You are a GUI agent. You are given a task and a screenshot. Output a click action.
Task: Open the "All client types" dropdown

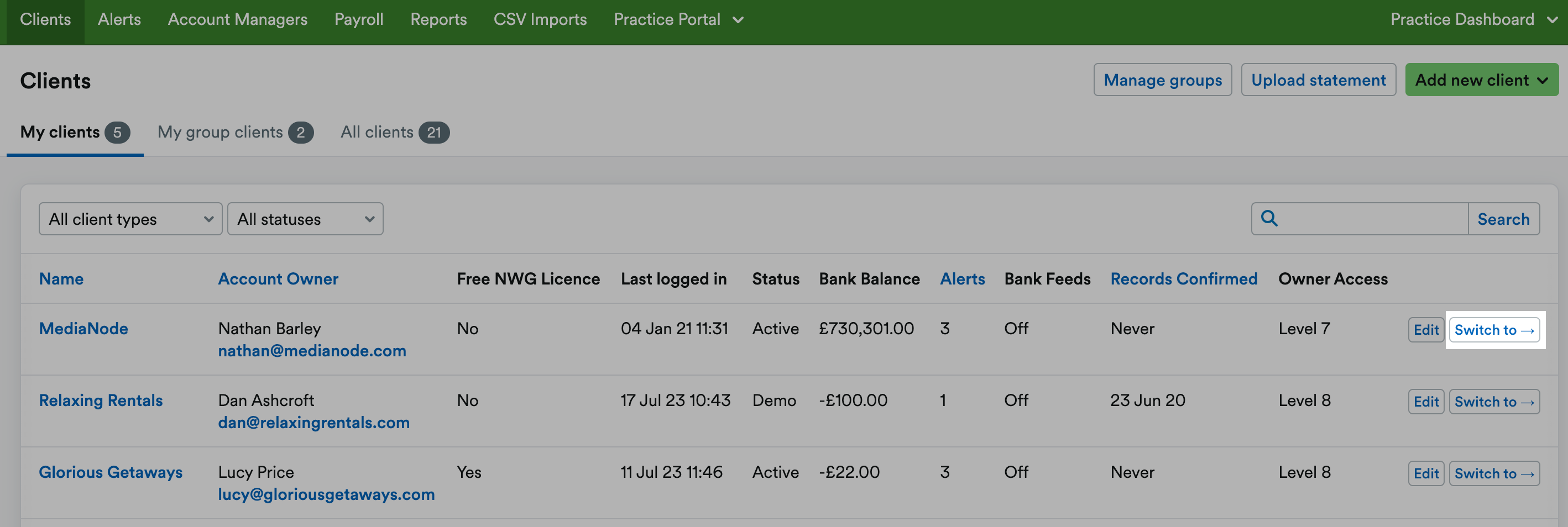click(129, 219)
